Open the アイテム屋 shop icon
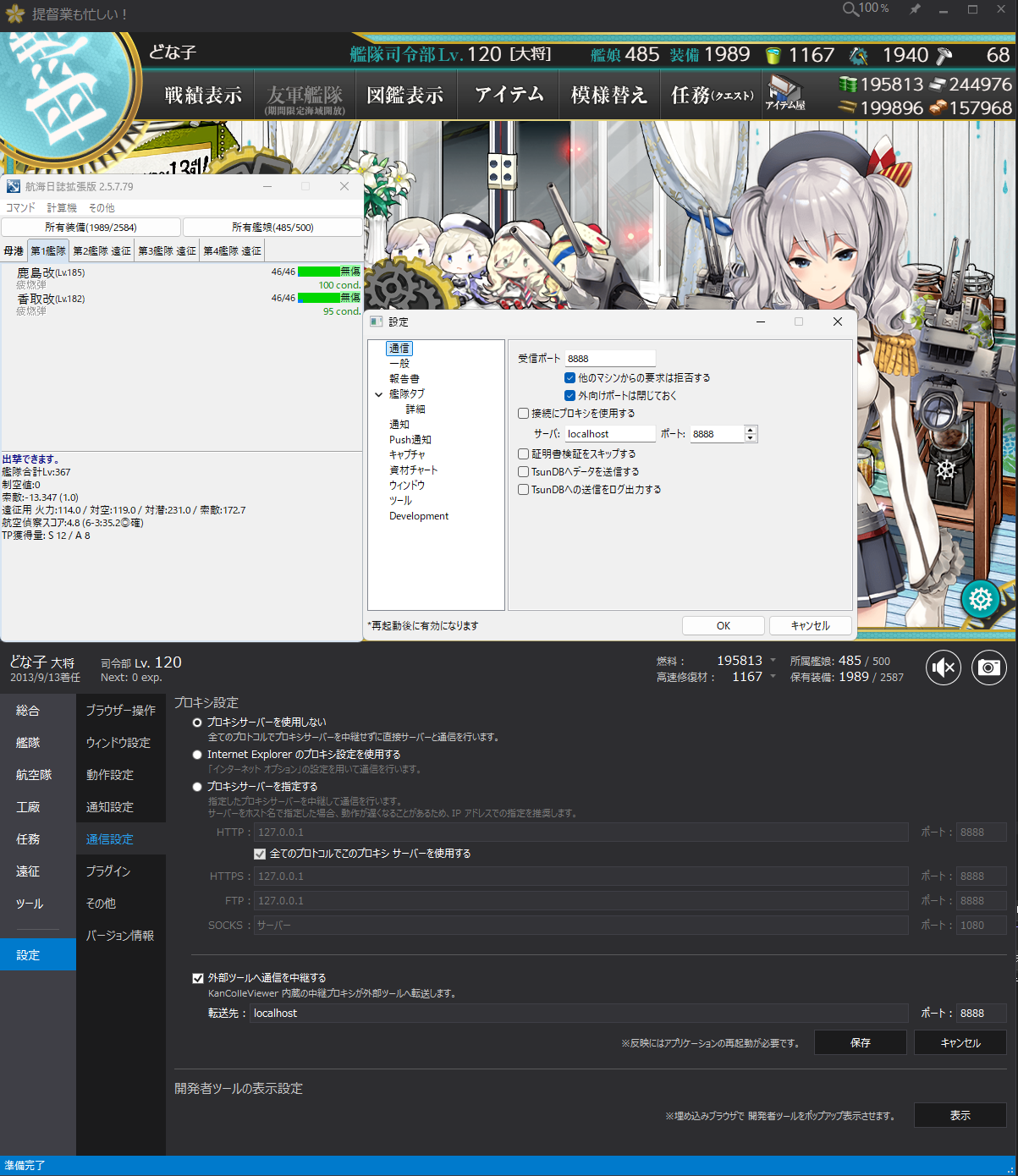 [785, 93]
